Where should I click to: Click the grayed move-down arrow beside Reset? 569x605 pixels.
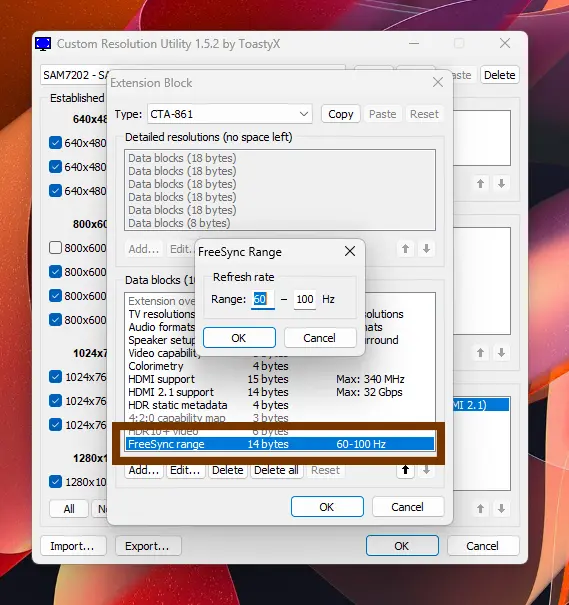[x=426, y=470]
